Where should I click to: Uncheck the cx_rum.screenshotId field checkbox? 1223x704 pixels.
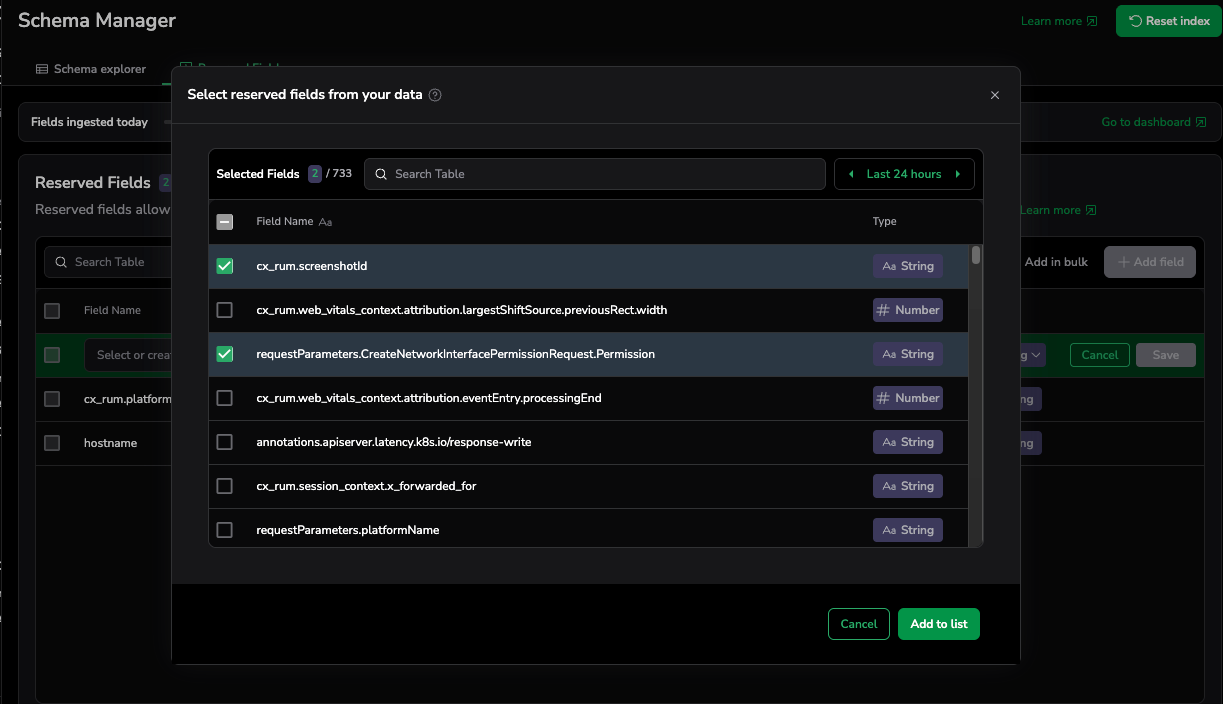225,266
